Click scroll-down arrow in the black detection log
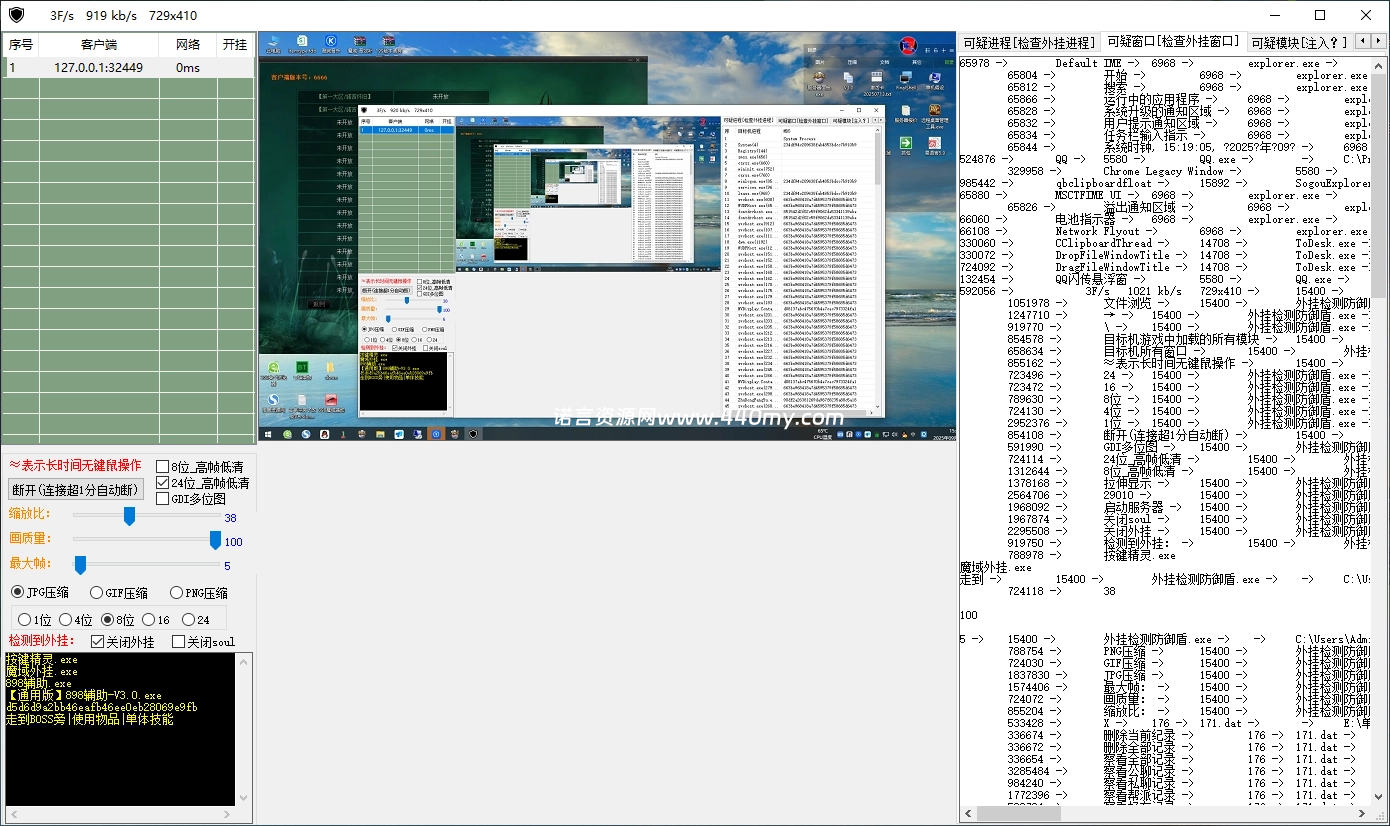 (x=242, y=798)
